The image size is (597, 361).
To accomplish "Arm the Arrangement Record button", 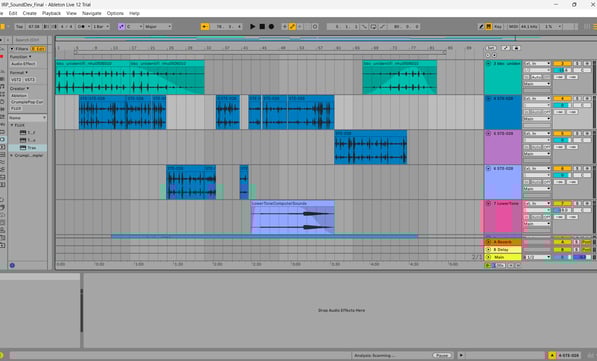I will point(271,27).
